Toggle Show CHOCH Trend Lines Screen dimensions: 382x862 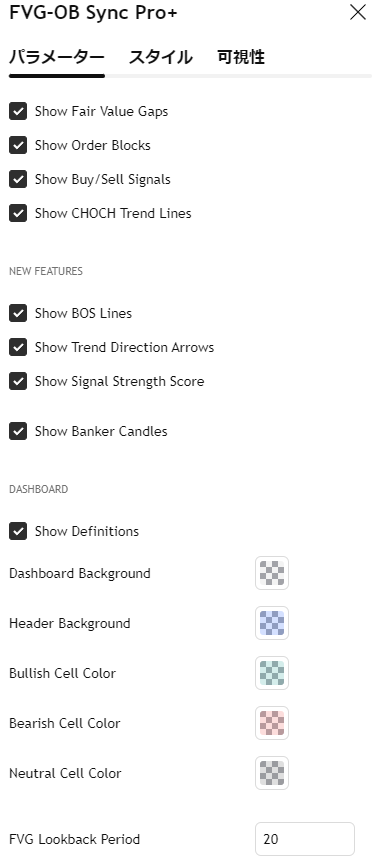18,213
